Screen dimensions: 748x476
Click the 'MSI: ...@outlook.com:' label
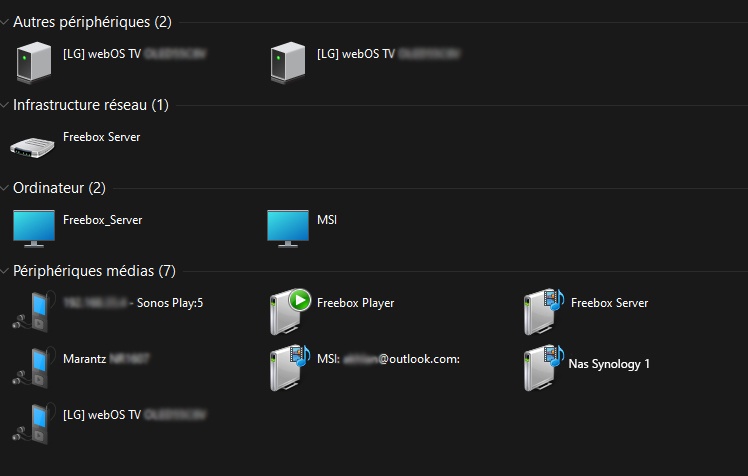pyautogui.click(x=388, y=359)
